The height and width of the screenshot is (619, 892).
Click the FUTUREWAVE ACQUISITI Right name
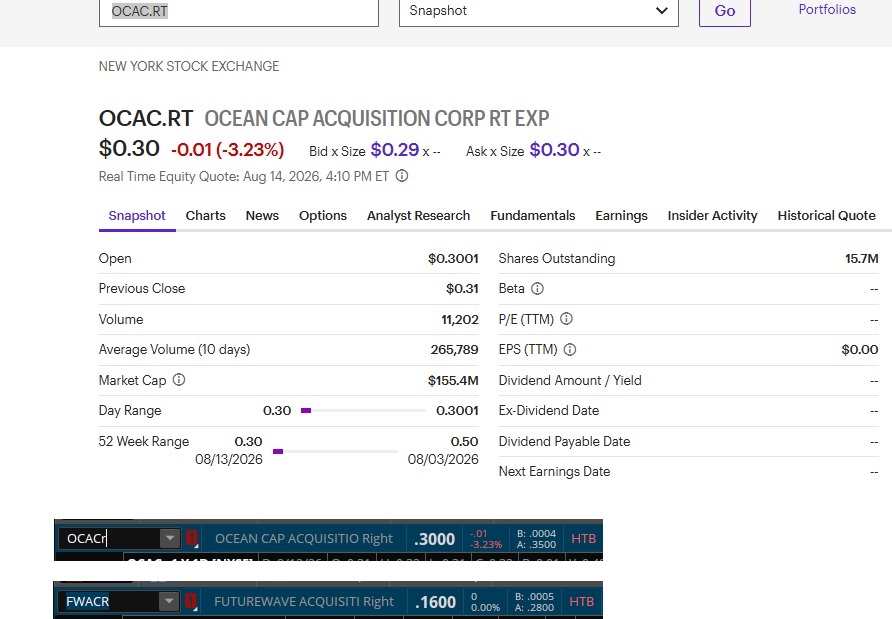(304, 601)
